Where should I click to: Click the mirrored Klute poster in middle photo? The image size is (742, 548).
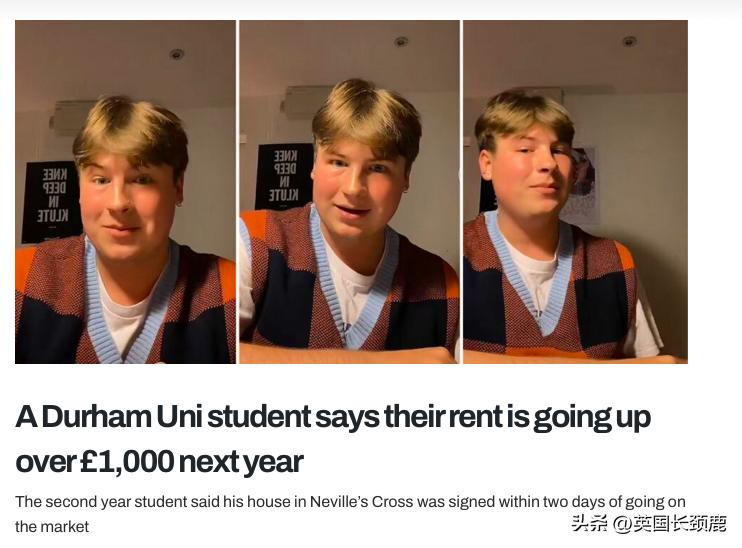[284, 176]
